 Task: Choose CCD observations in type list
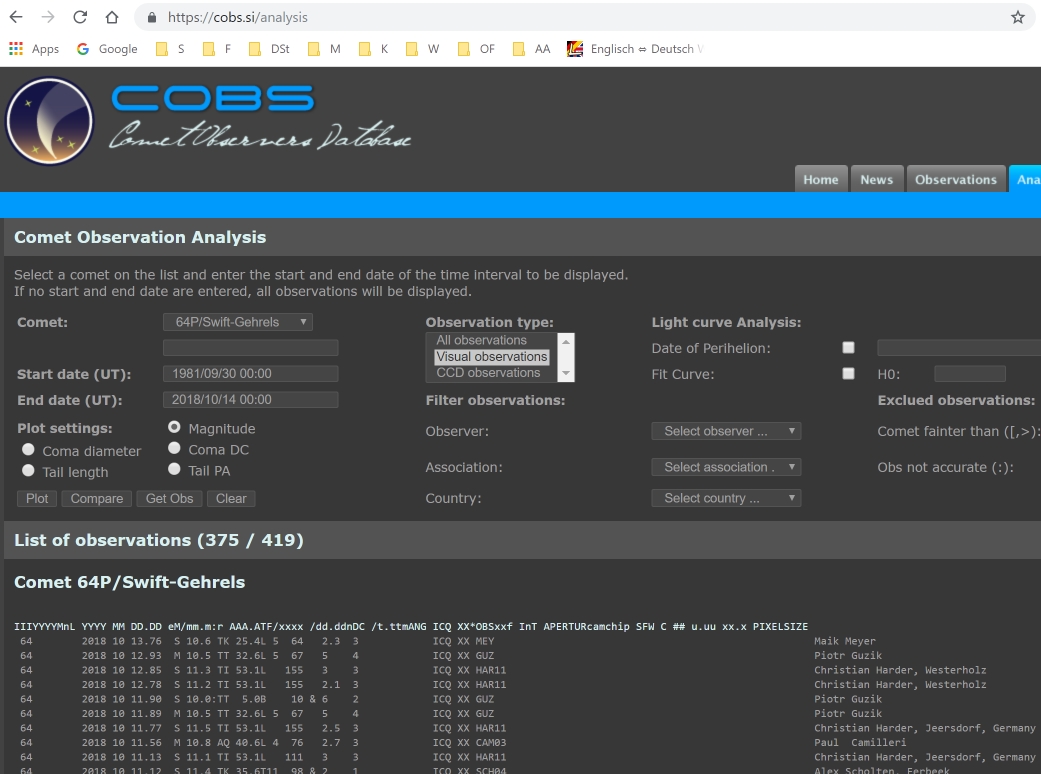tap(488, 372)
